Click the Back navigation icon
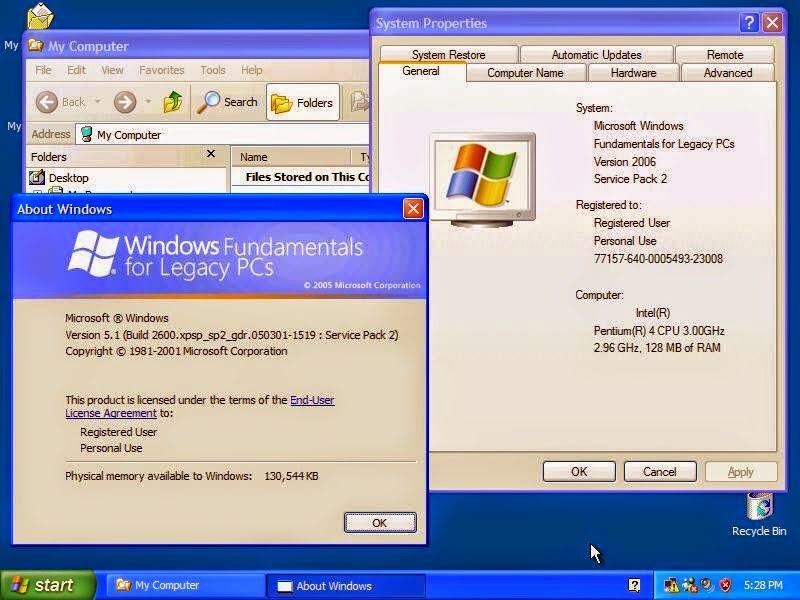 (x=48, y=101)
